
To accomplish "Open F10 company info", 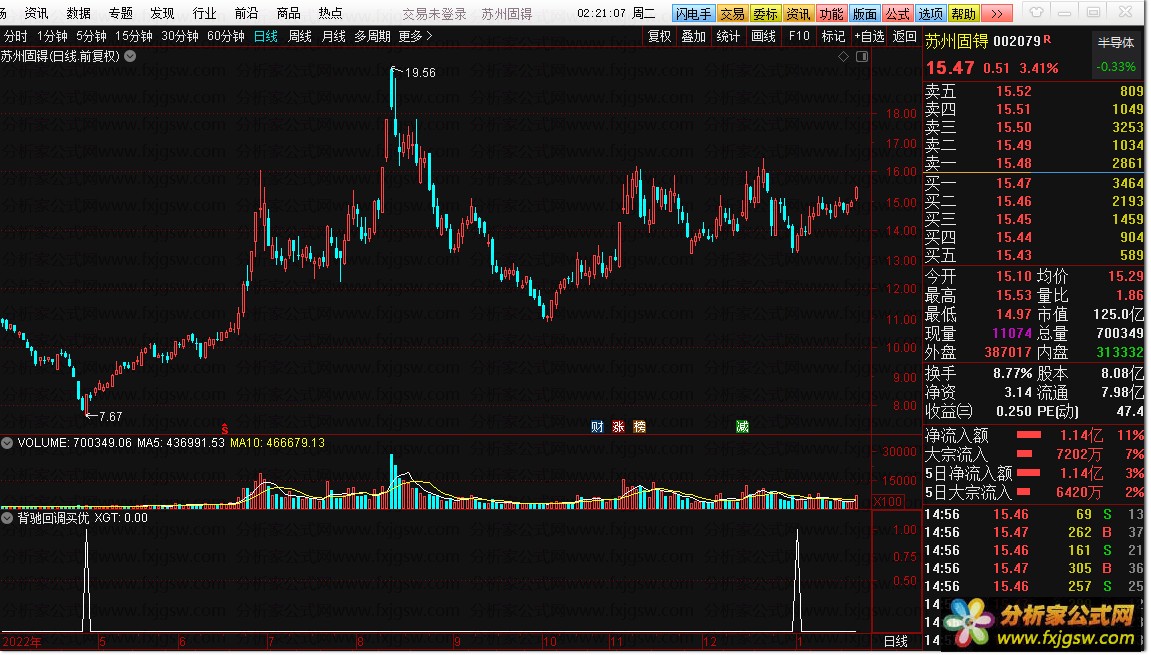I will tap(799, 36).
